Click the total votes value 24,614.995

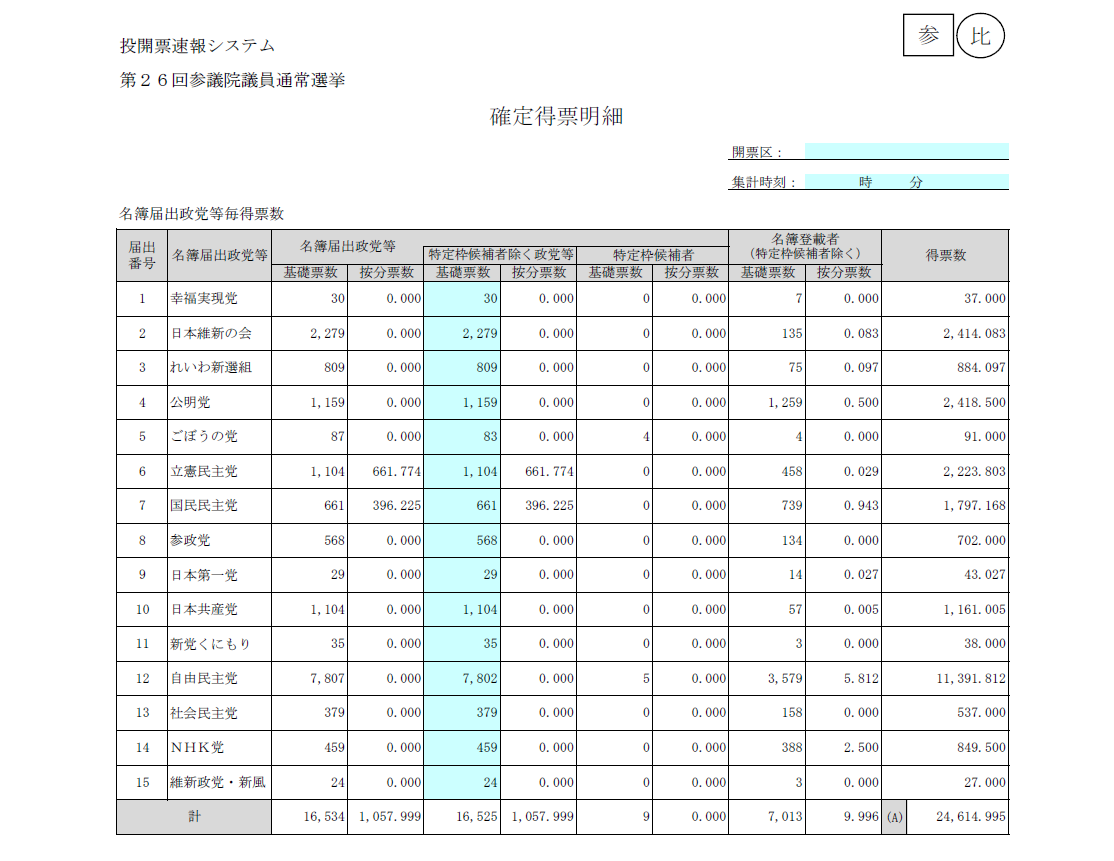pos(970,817)
